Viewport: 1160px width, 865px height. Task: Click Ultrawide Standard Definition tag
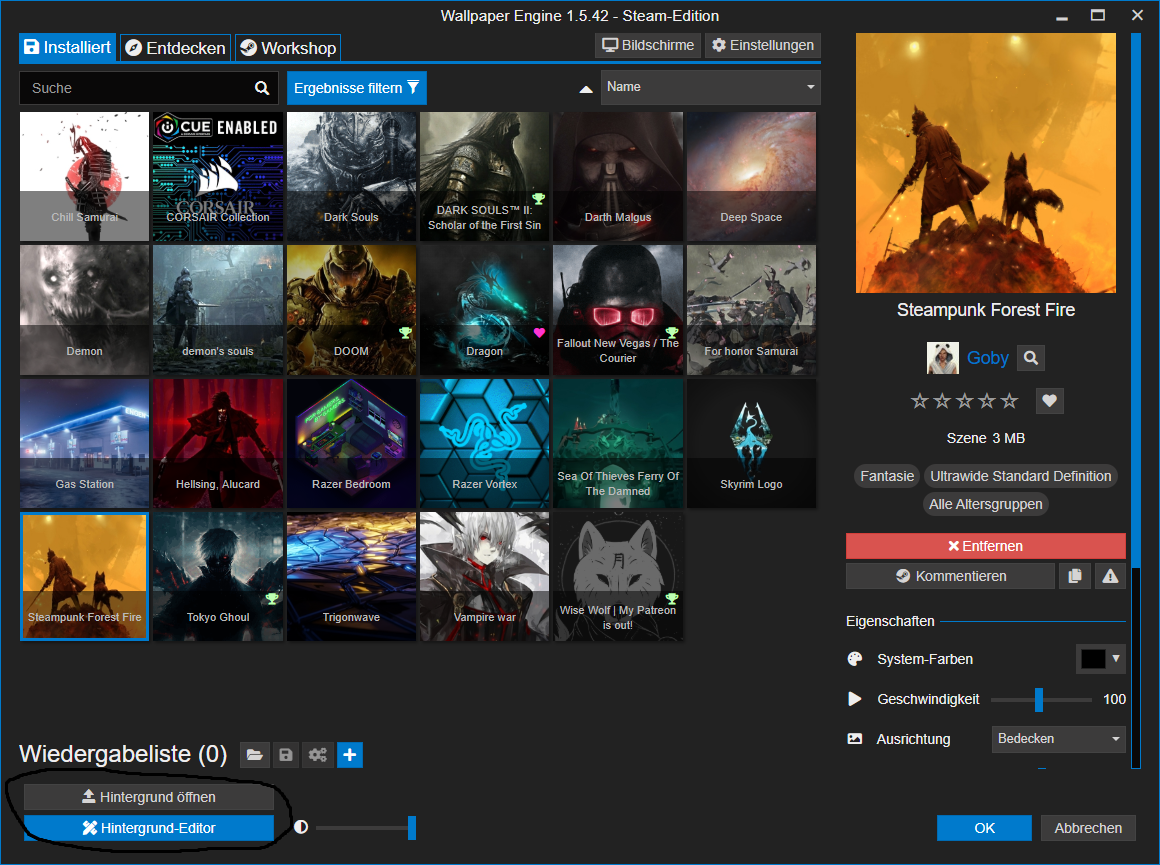(1020, 476)
